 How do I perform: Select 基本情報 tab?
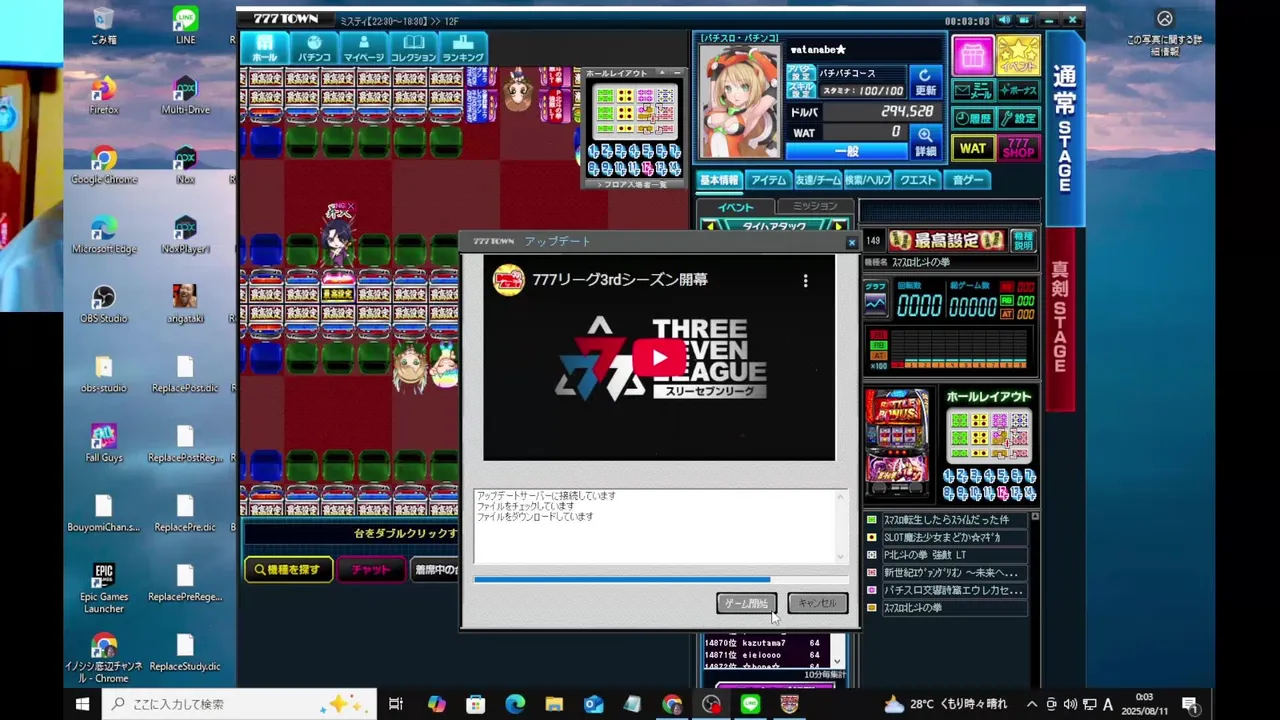point(719,180)
